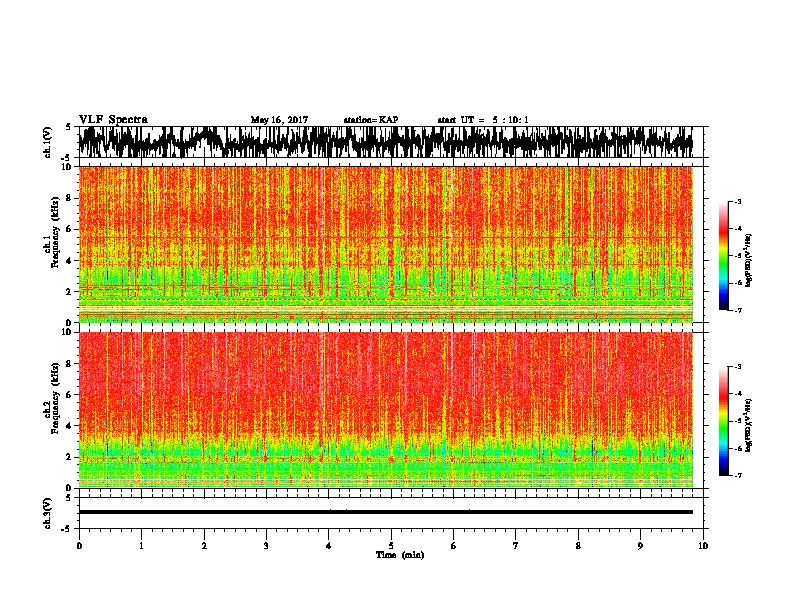Click the time axis tick label "6"
Viewport: 792px width, 612px height.
pyautogui.click(x=454, y=545)
